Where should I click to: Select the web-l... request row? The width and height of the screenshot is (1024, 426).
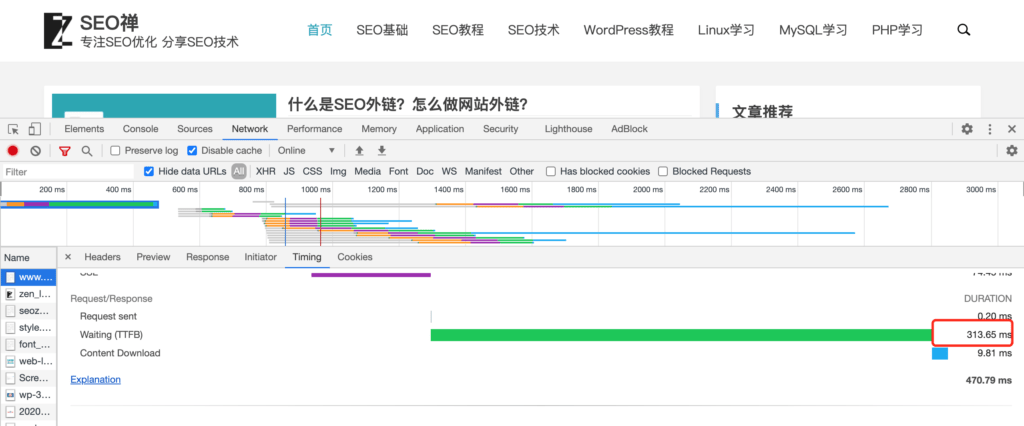[x=28, y=361]
